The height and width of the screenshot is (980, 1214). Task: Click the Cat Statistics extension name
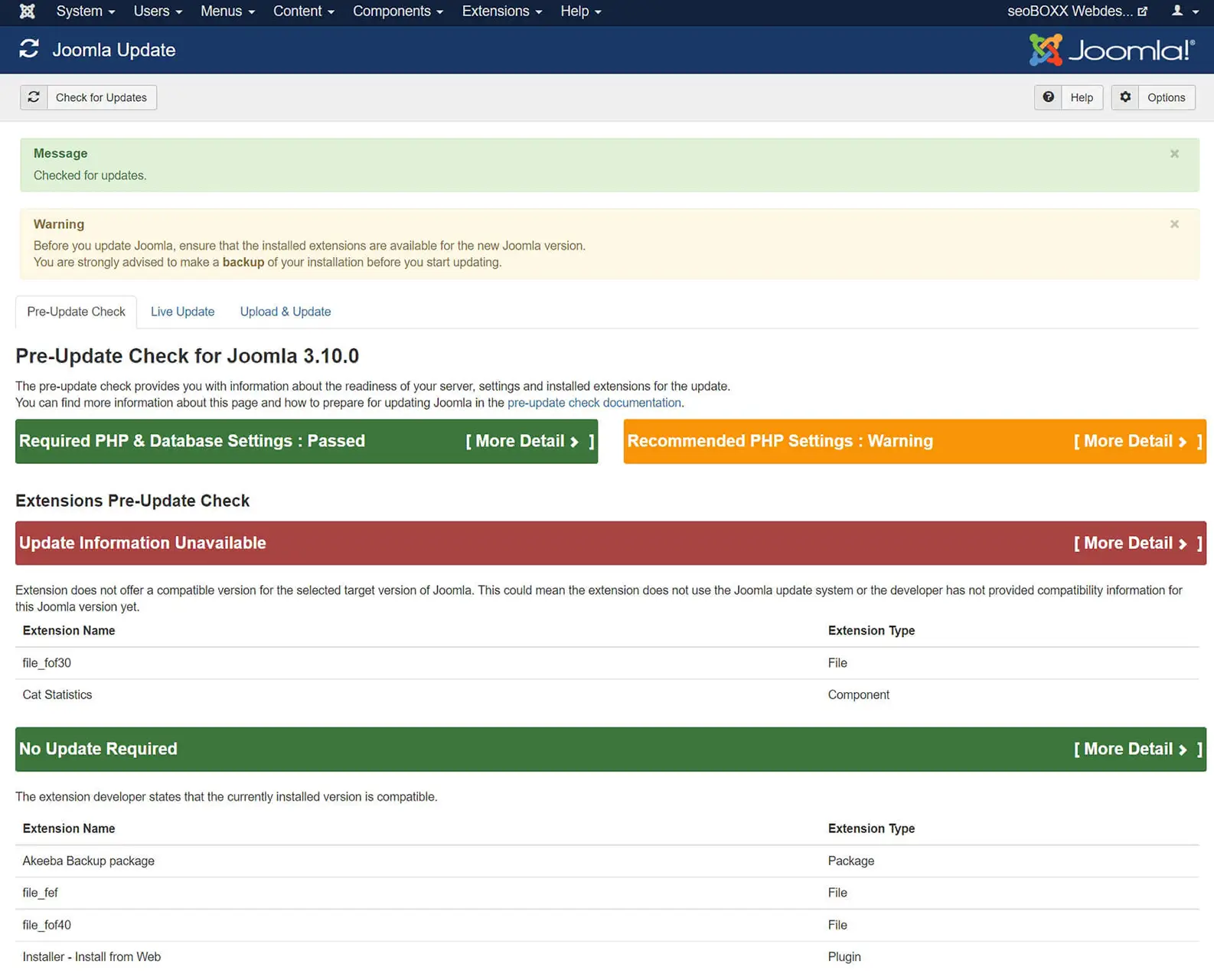(57, 695)
